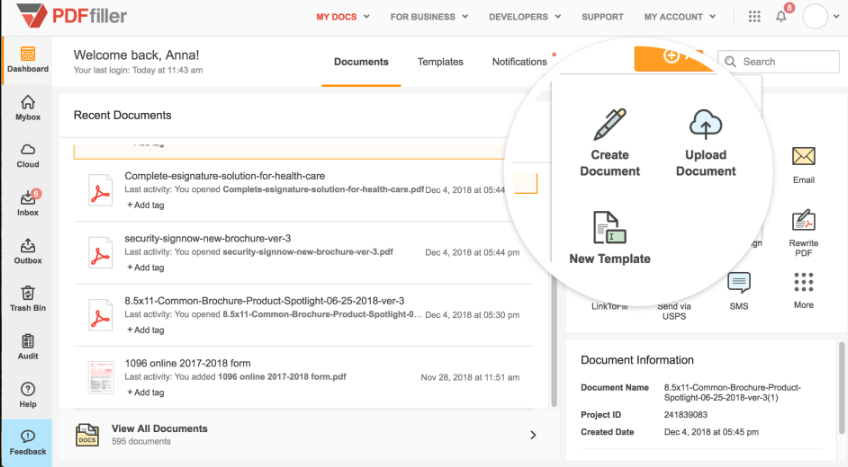Select Created Date Dec 4, 2018 value
Screen dimensions: 848x467
(711, 432)
